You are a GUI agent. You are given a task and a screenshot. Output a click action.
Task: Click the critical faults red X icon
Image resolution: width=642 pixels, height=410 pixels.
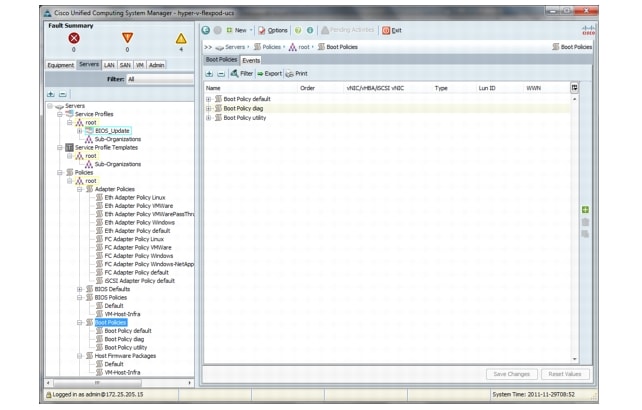(74, 39)
